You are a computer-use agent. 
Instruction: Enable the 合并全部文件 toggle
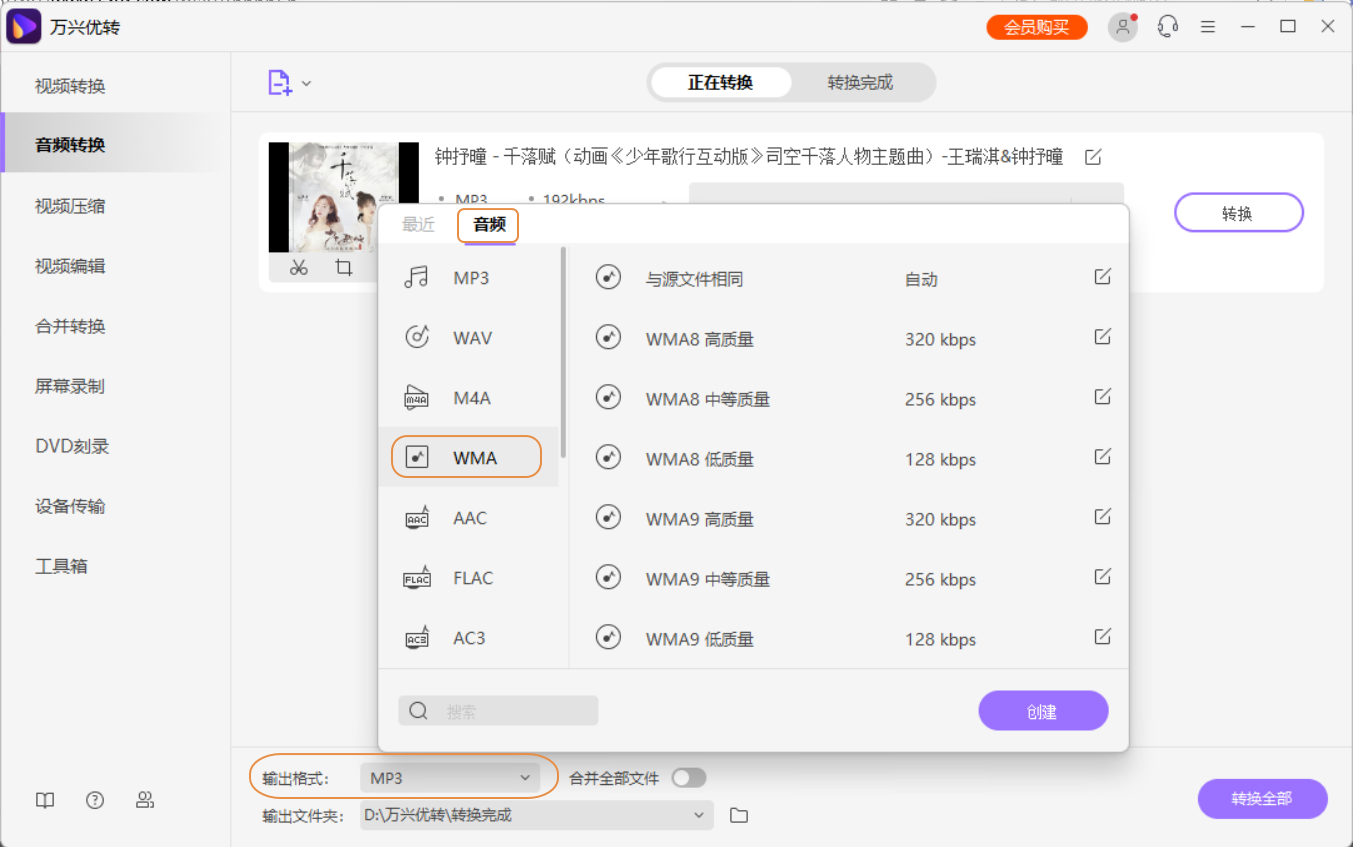coord(687,777)
